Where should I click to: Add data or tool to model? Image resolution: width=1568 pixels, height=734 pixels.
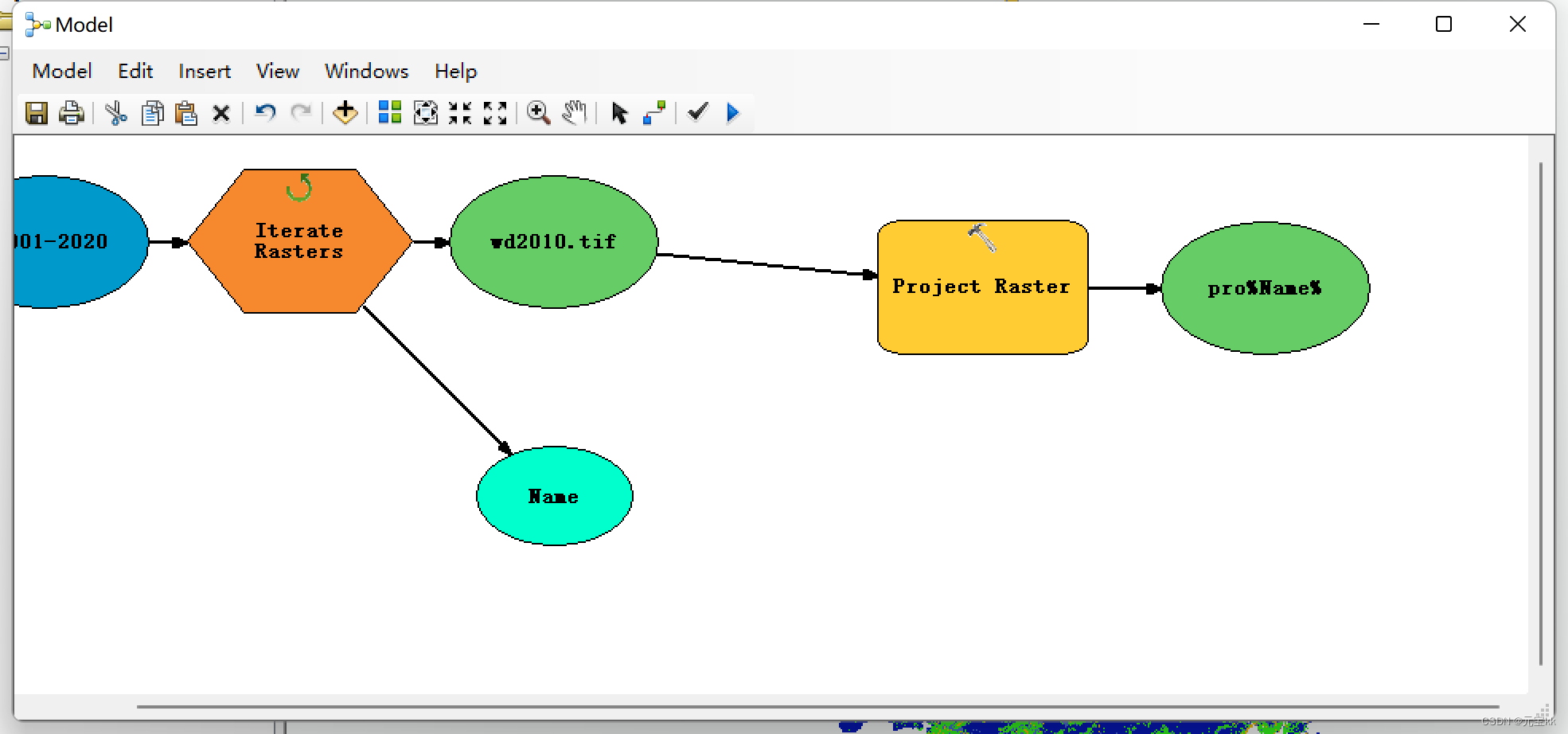point(345,112)
